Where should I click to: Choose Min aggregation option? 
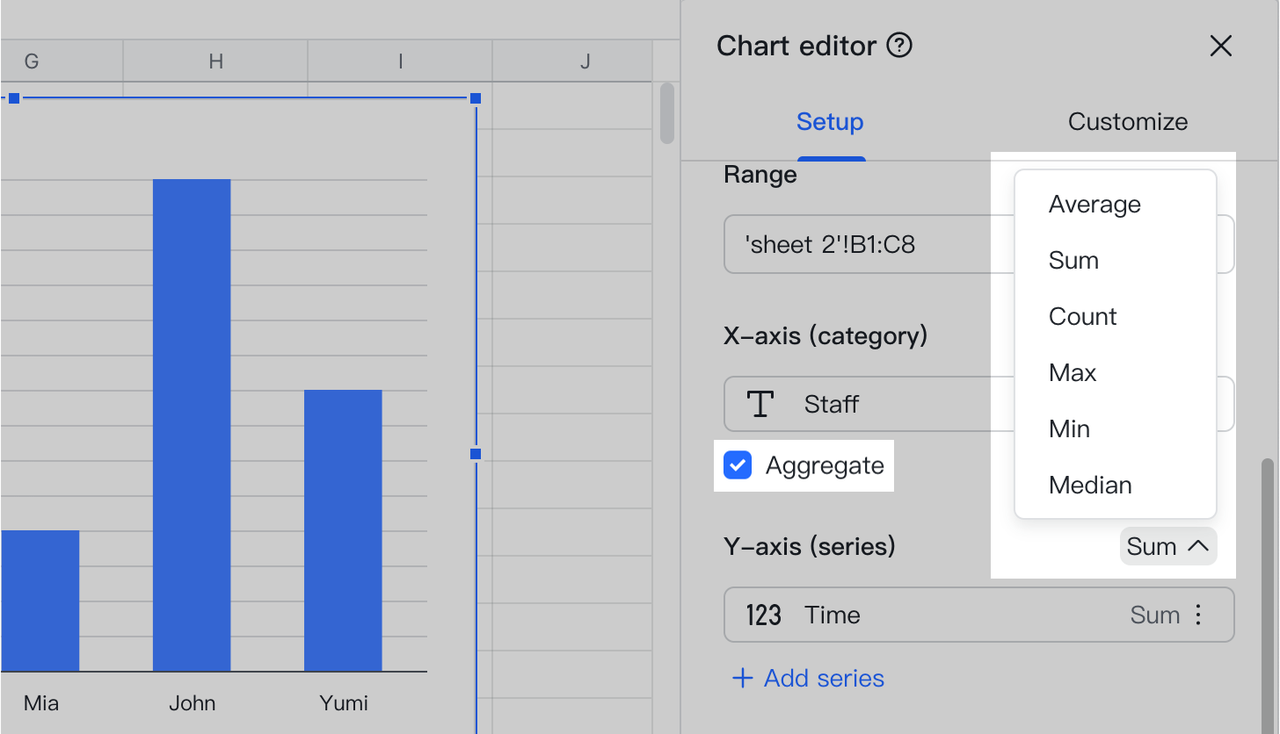point(1069,428)
